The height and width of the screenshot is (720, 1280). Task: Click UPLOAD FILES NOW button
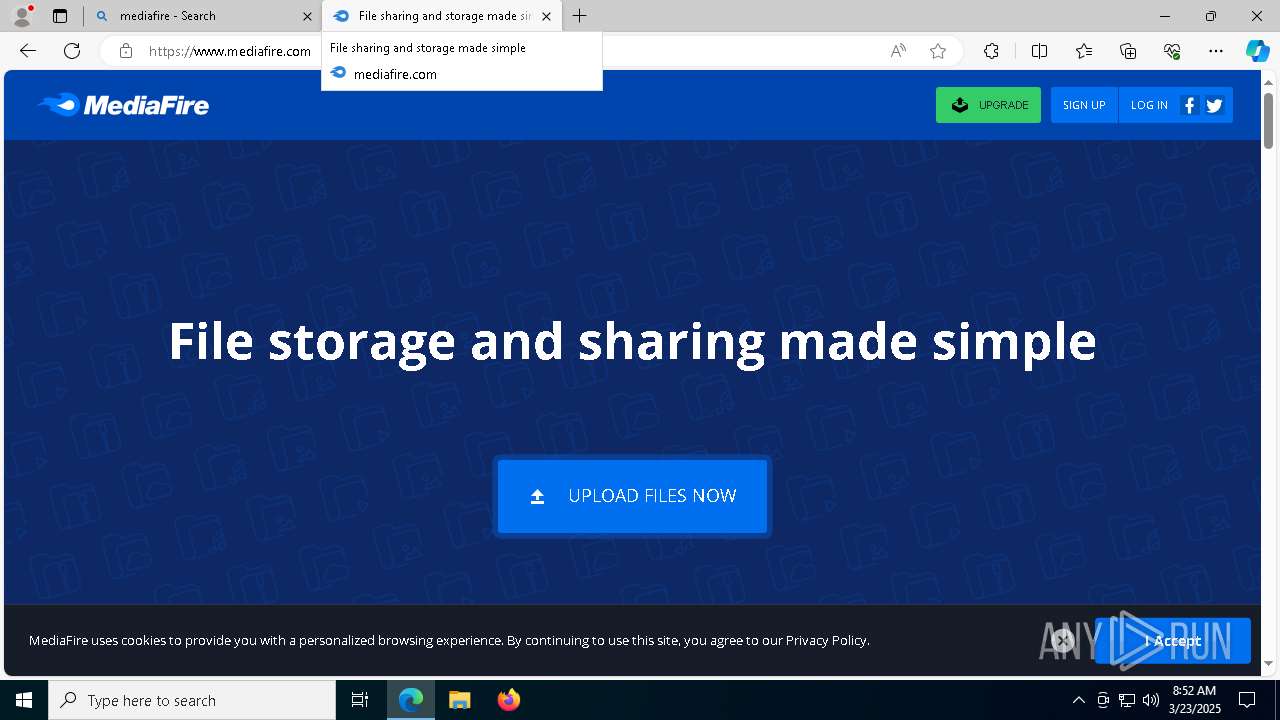(x=632, y=496)
